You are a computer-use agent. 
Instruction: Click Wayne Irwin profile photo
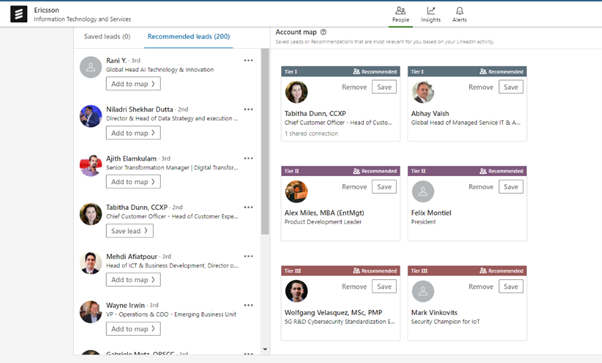[x=91, y=312]
